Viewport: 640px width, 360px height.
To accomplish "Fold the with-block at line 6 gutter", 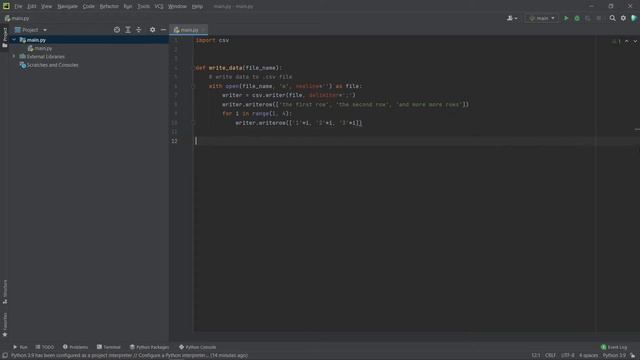I will [194, 86].
